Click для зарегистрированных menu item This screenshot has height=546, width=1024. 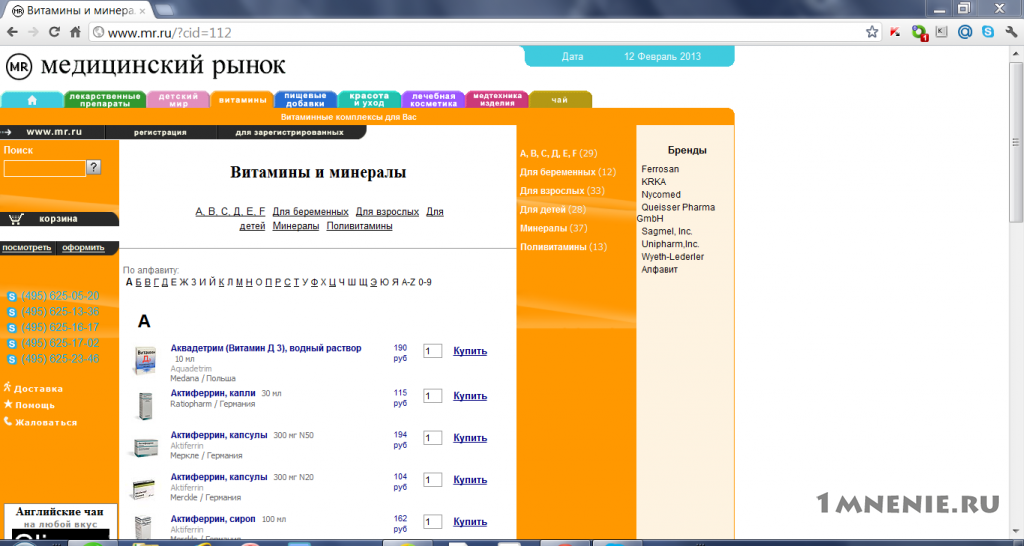click(289, 132)
